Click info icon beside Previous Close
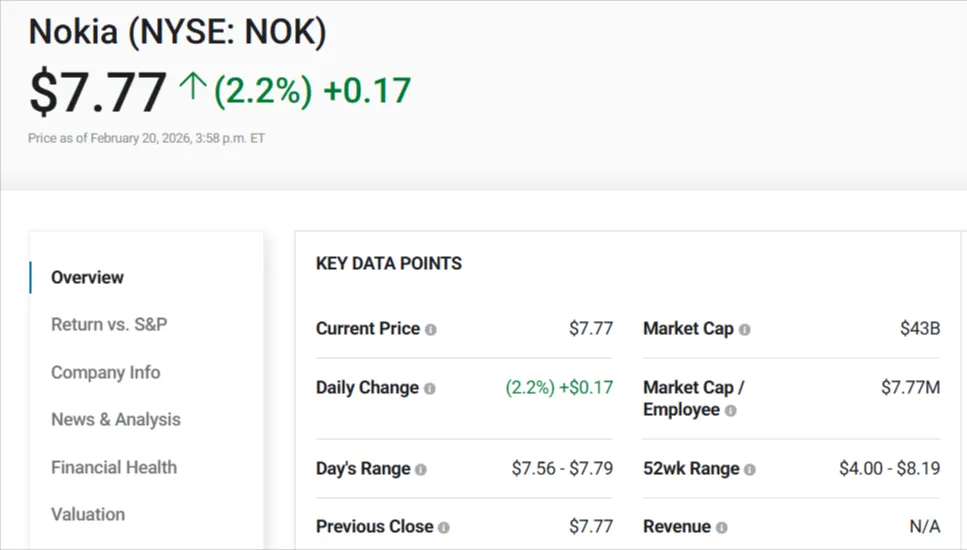This screenshot has height=550, width=967. click(444, 527)
